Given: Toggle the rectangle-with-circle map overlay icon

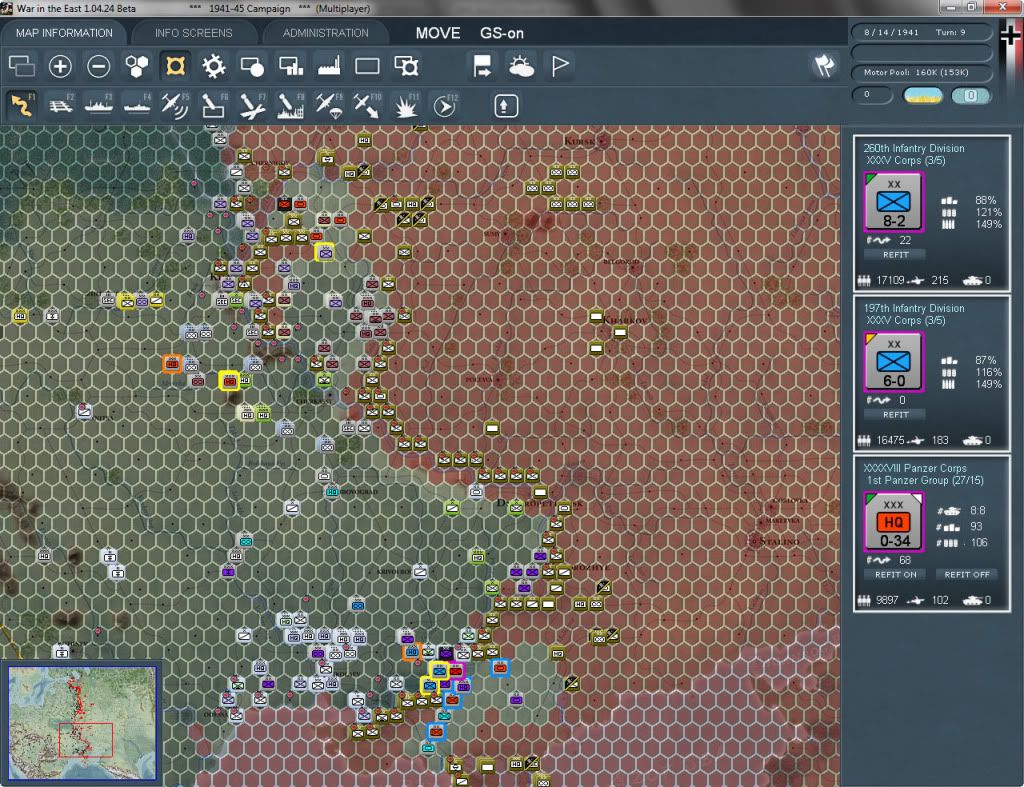Looking at the screenshot, I should click(251, 66).
